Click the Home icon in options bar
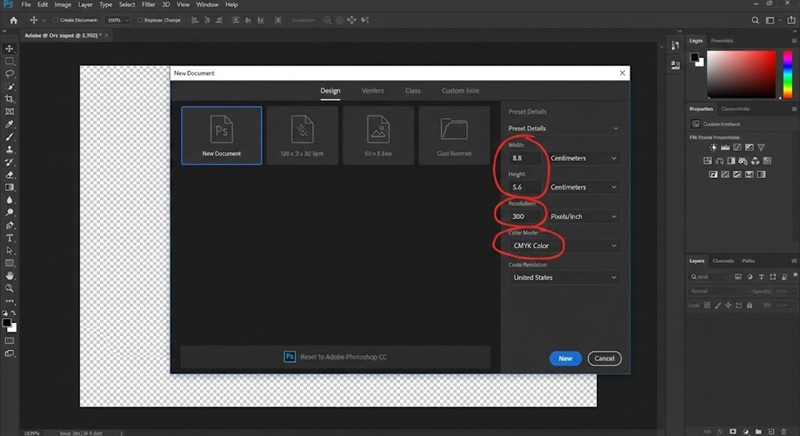Image resolution: width=800 pixels, height=436 pixels. tap(14, 20)
